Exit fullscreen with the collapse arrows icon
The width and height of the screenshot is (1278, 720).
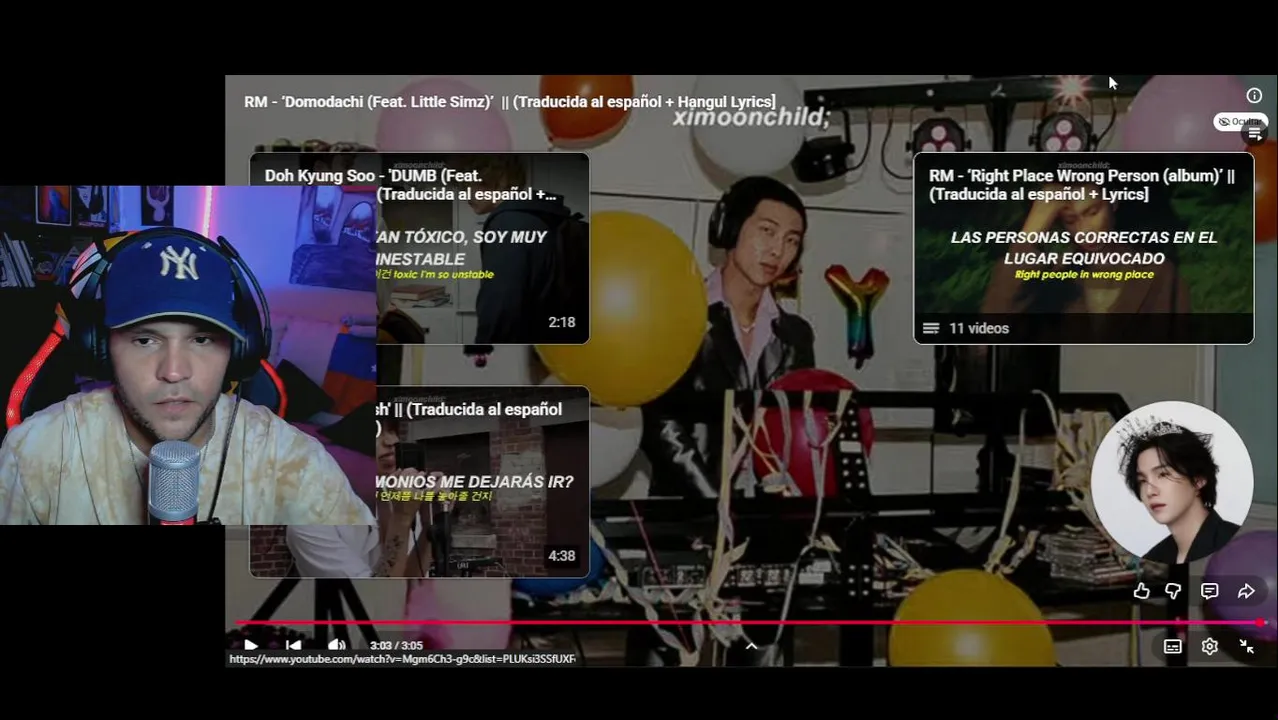pos(1246,647)
